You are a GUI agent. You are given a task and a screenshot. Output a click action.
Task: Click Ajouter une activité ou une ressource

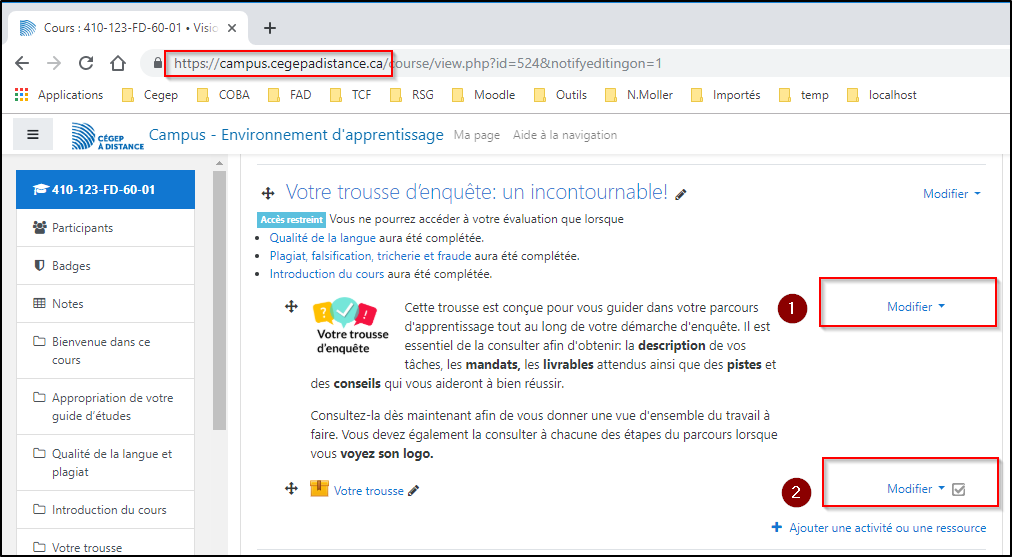[879, 528]
